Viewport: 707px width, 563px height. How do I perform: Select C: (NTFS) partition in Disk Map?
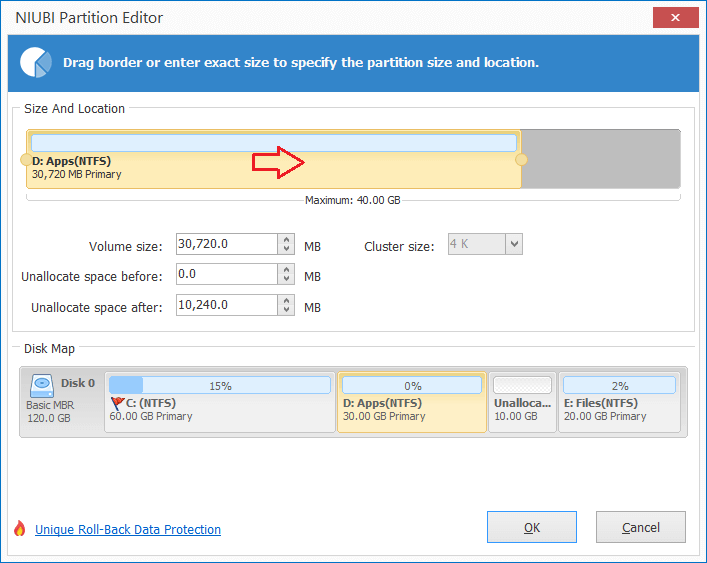click(220, 402)
